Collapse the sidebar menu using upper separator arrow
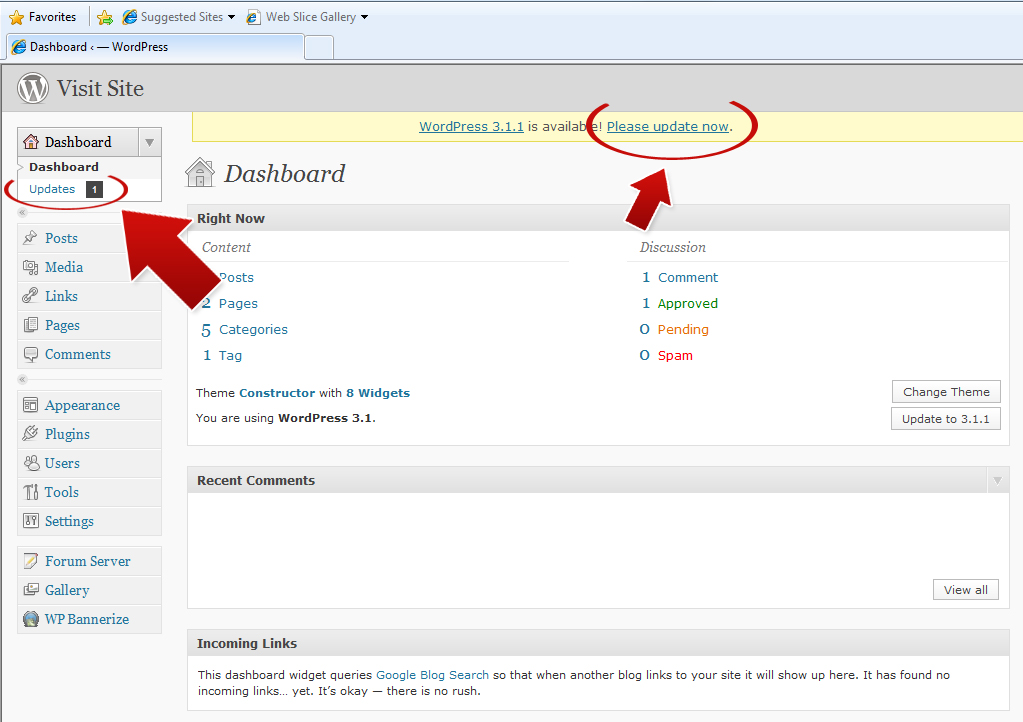This screenshot has width=1023, height=722. [x=22, y=213]
